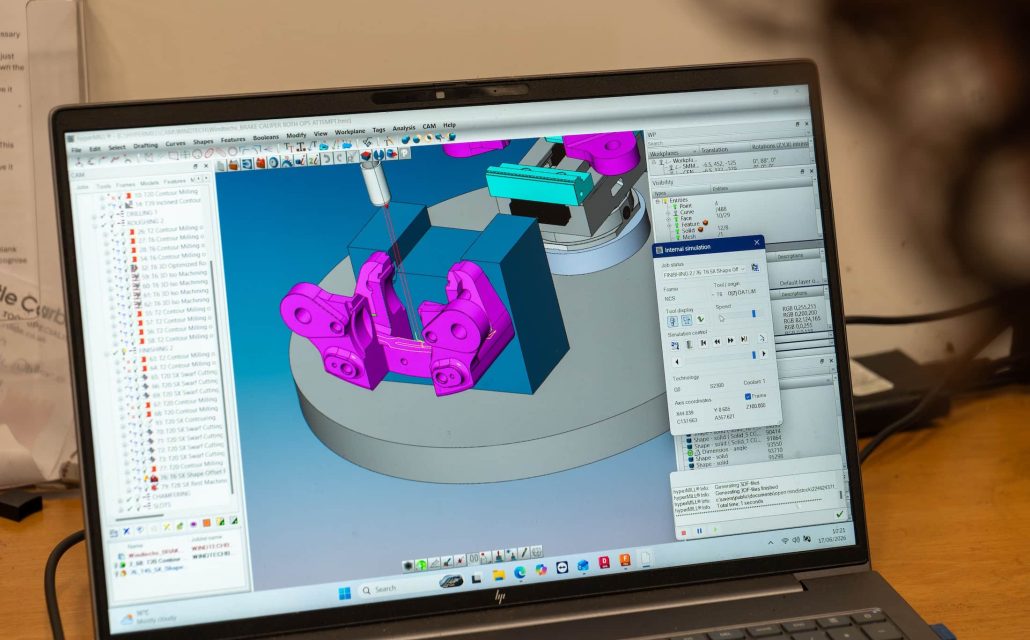Open the Job status dropdown in simulation
Viewport: 1030px width, 640px height.
click(x=704, y=271)
